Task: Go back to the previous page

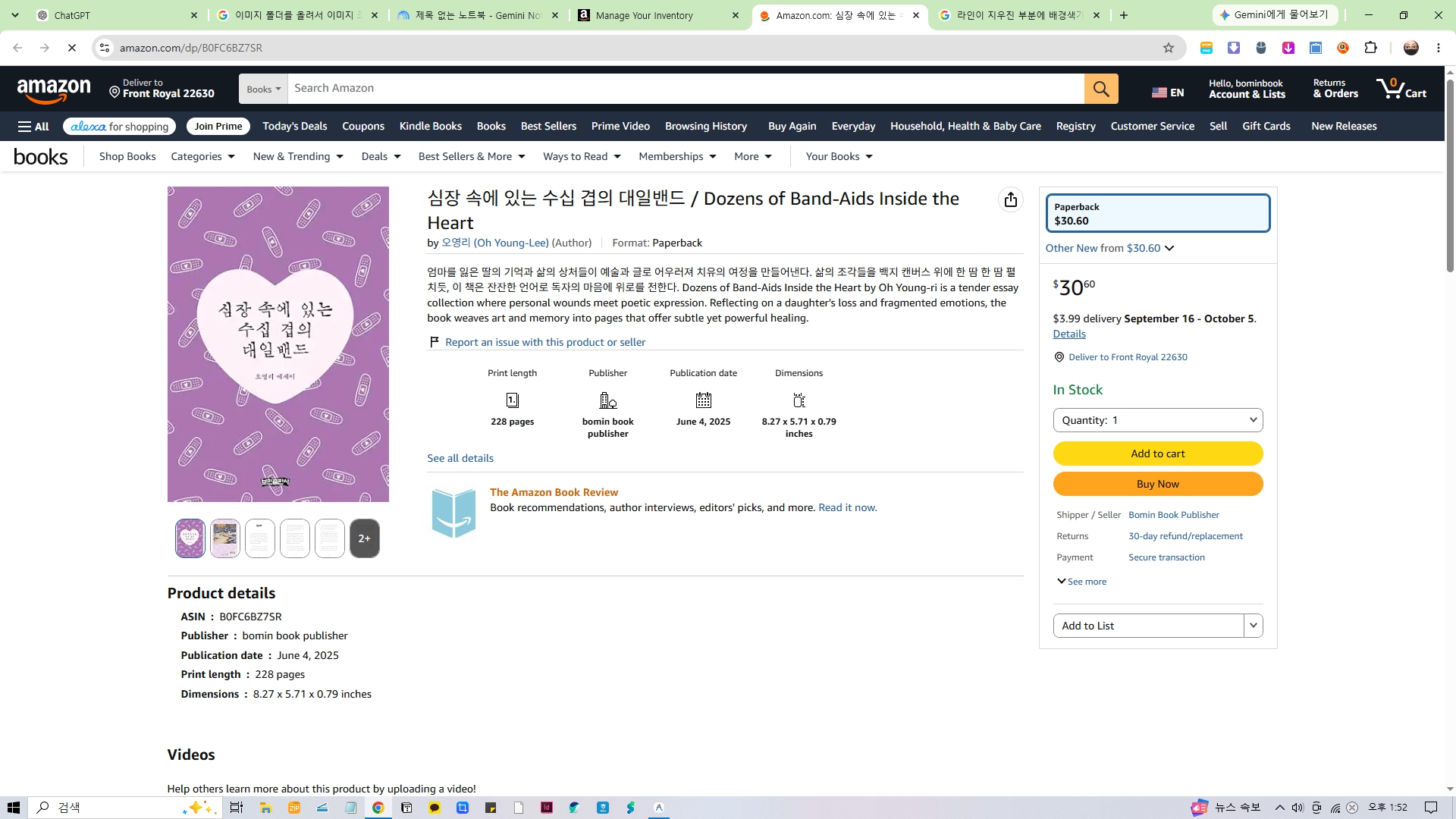Action: click(17, 48)
